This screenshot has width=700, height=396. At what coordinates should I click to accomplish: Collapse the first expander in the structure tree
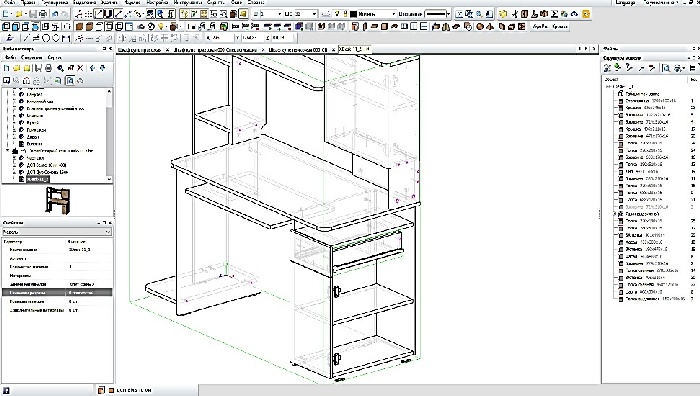(608, 87)
